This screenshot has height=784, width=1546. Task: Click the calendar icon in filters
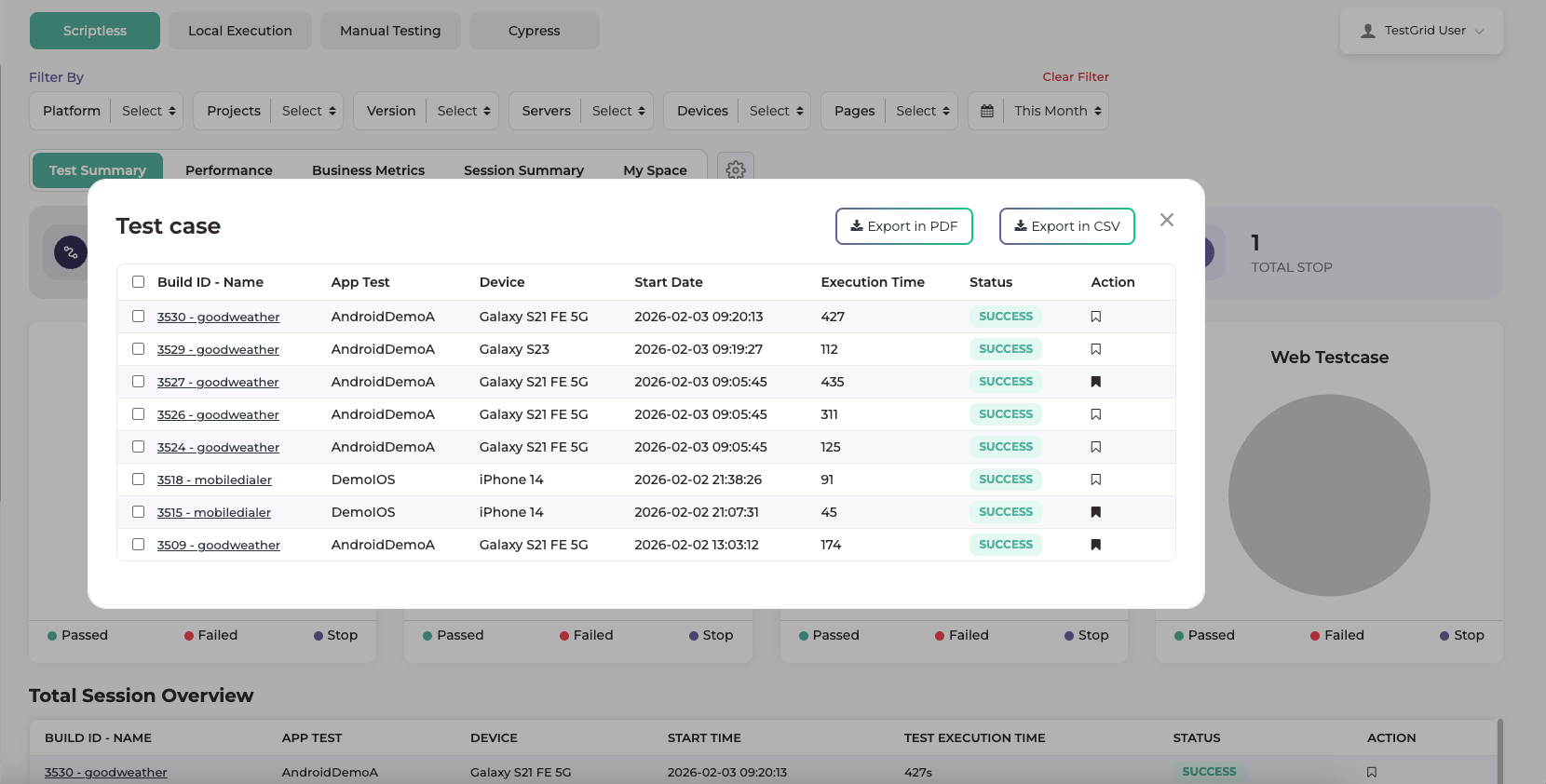point(986,111)
